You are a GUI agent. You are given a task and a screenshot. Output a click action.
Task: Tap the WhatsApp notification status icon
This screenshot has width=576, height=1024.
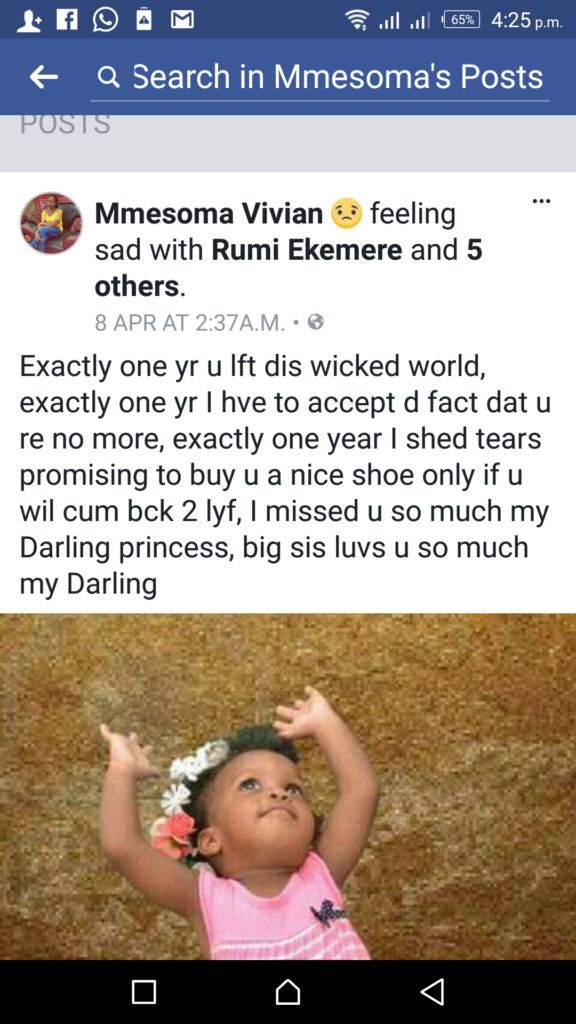point(105,20)
